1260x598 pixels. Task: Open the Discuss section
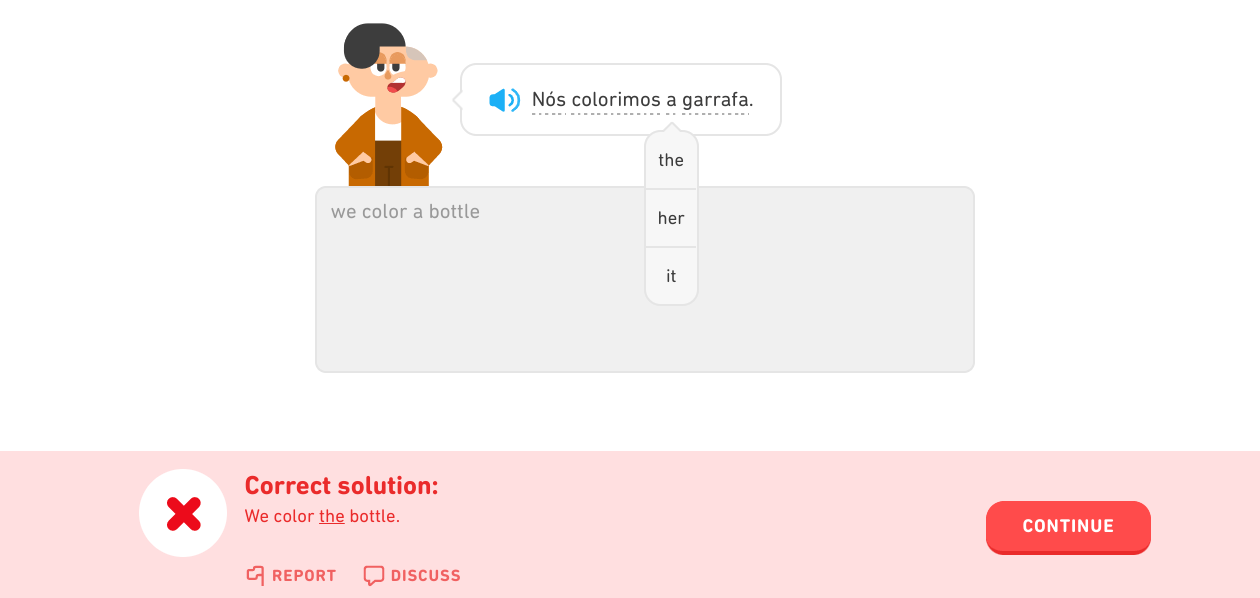pos(411,575)
